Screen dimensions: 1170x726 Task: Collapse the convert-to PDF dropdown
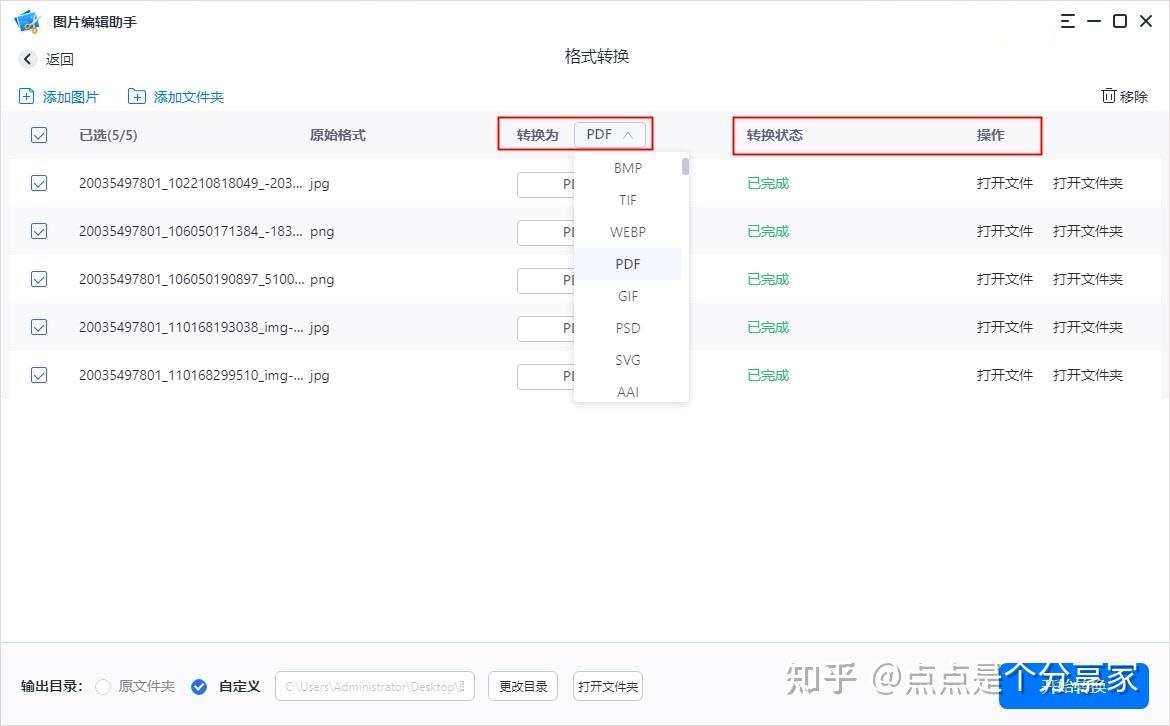tap(610, 135)
